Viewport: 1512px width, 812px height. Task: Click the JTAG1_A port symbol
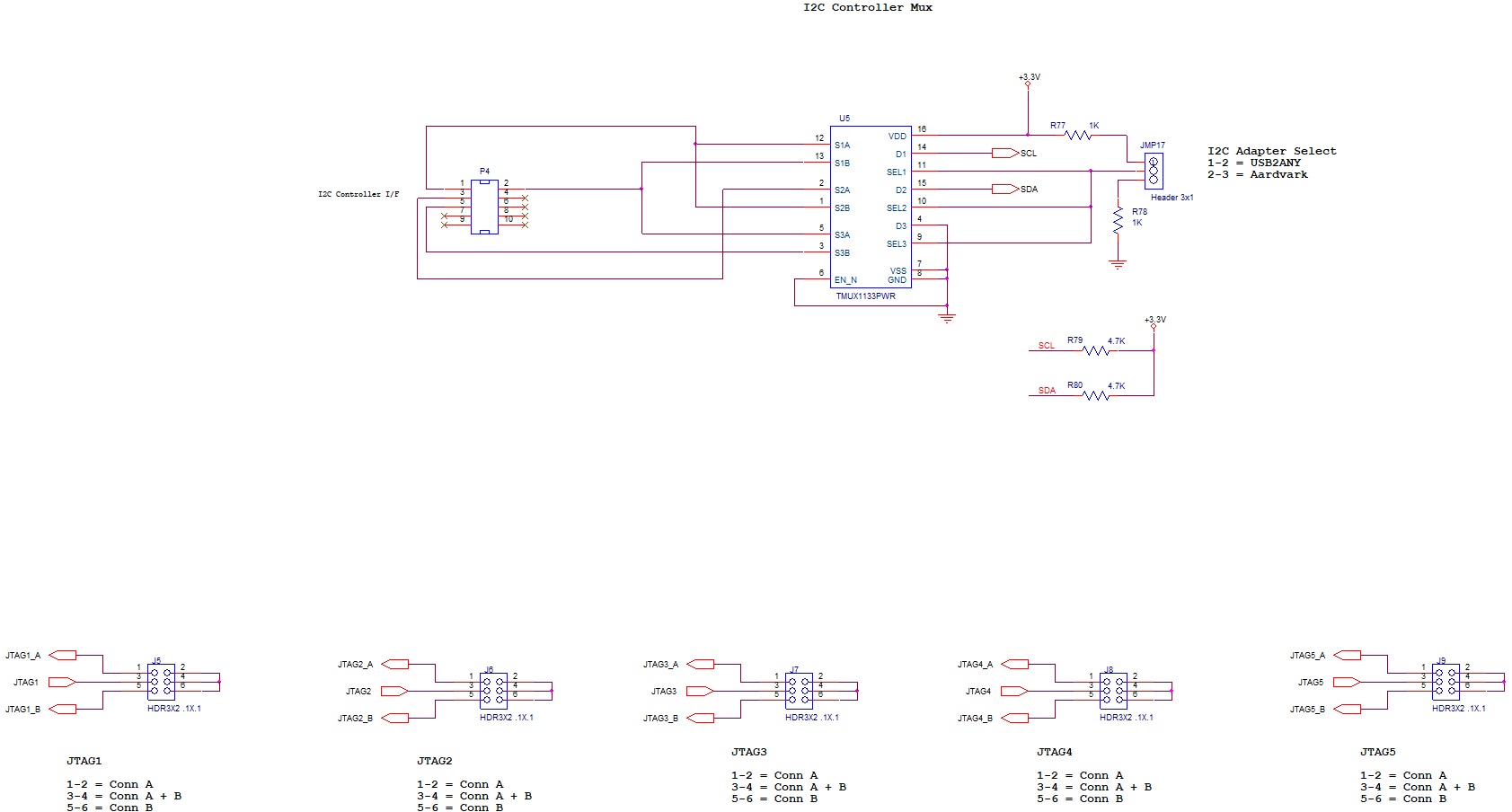pyautogui.click(x=62, y=655)
